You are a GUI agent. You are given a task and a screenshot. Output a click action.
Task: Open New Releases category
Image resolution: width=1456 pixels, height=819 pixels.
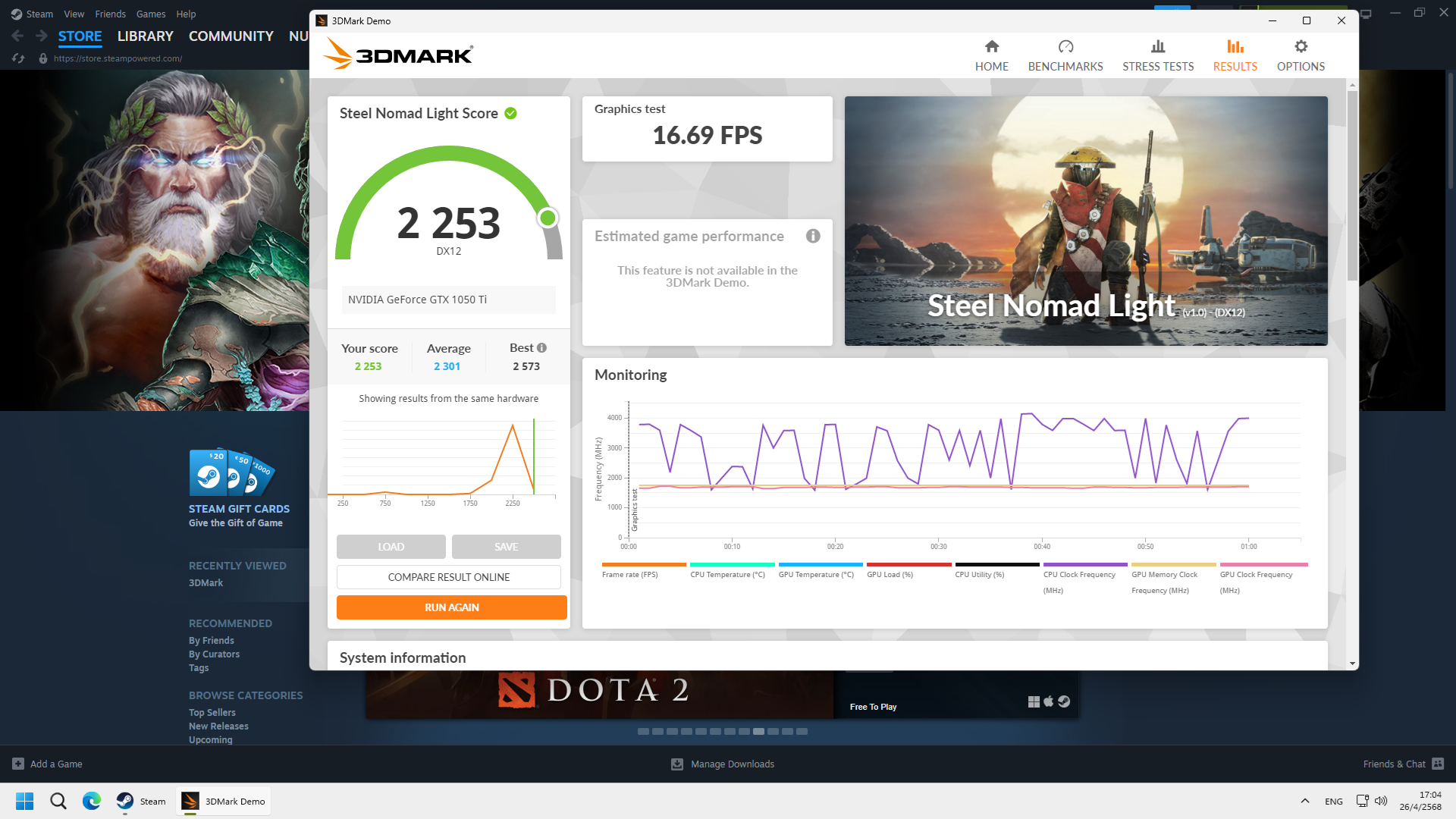coord(218,726)
